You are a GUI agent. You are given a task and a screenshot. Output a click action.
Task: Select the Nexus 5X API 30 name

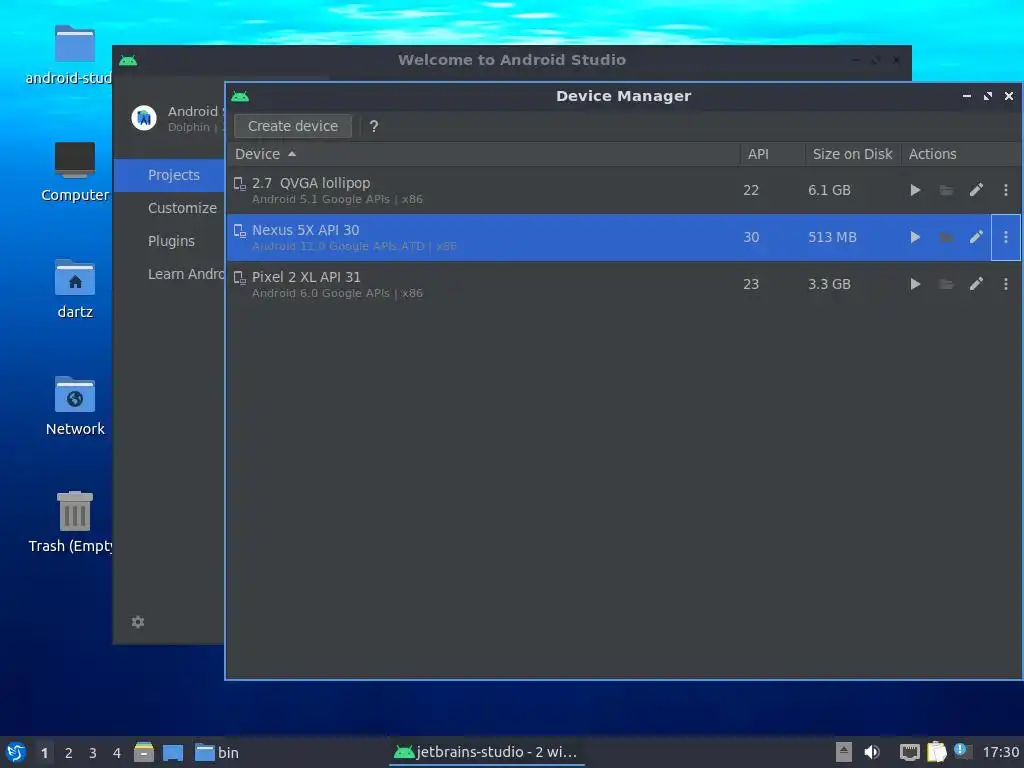[x=306, y=230]
